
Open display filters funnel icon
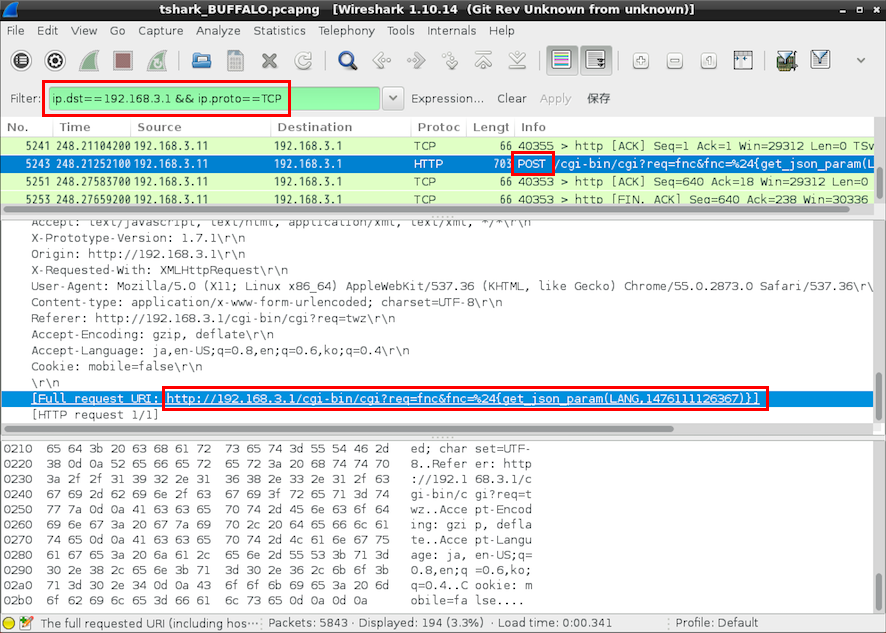pyautogui.click(x=820, y=60)
